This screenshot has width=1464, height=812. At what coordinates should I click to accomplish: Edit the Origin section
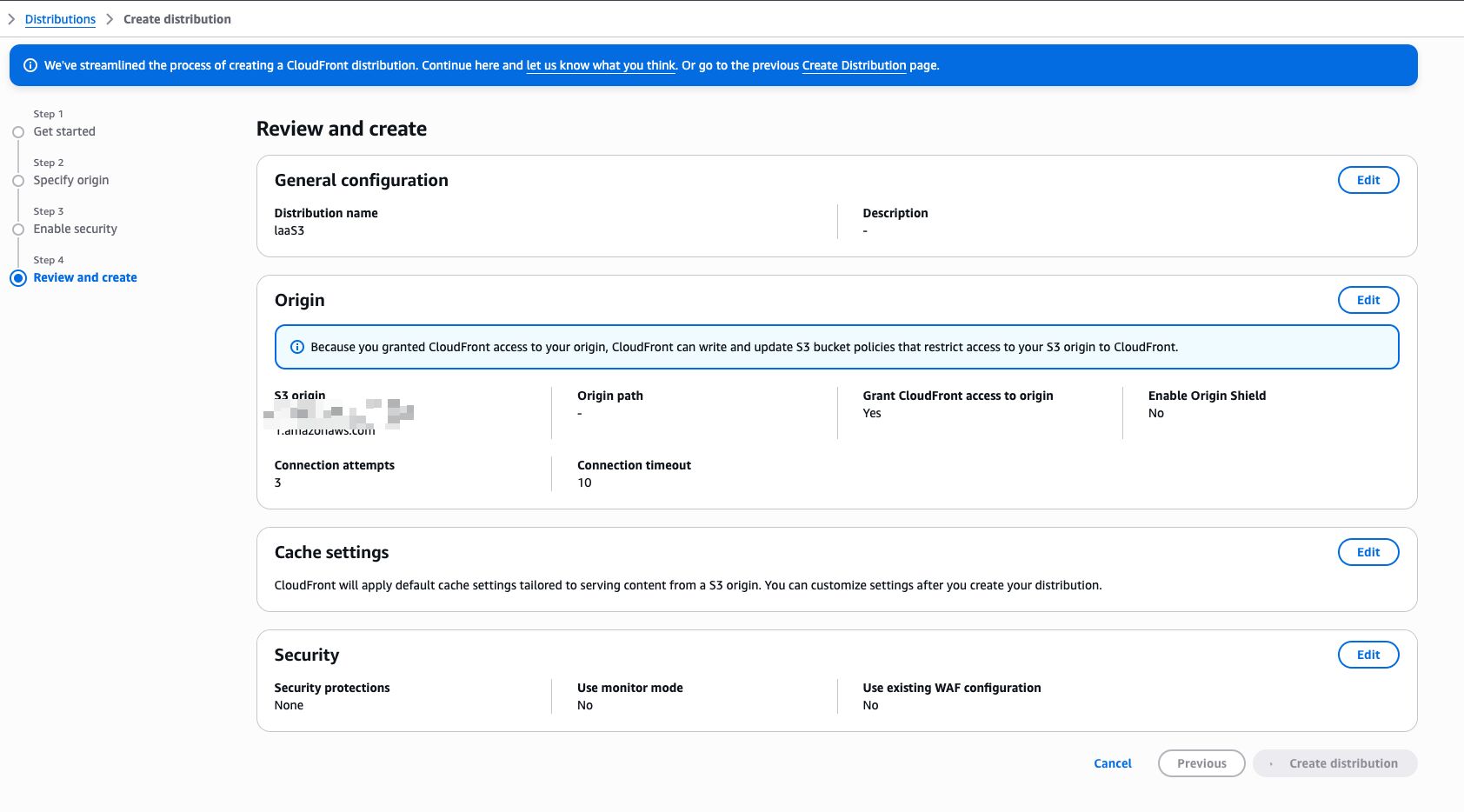(1368, 300)
